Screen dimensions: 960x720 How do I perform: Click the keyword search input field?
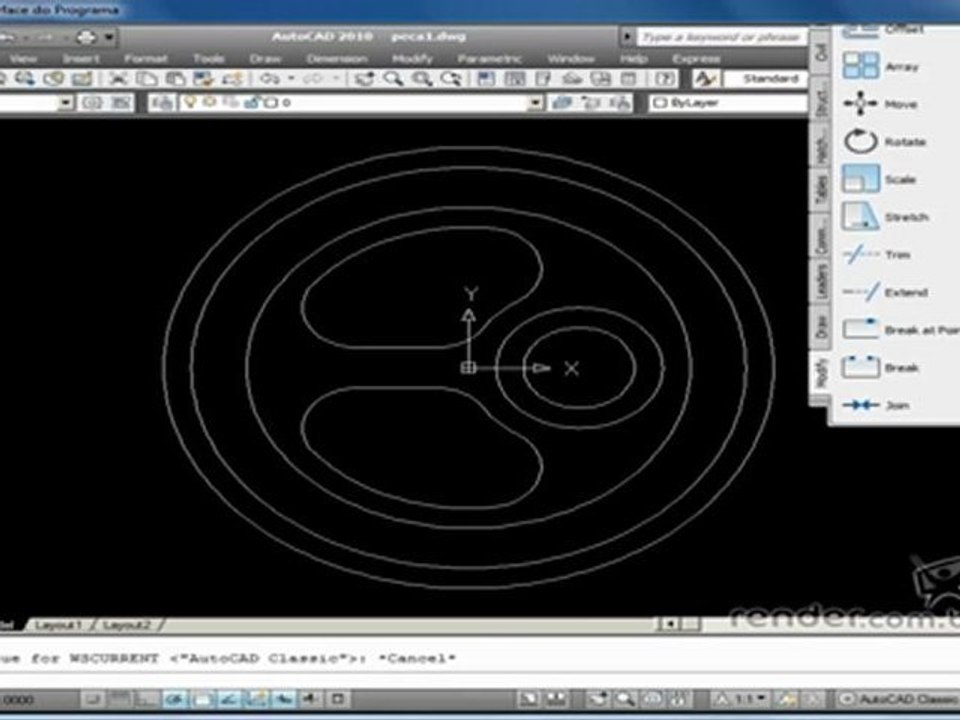[722, 37]
